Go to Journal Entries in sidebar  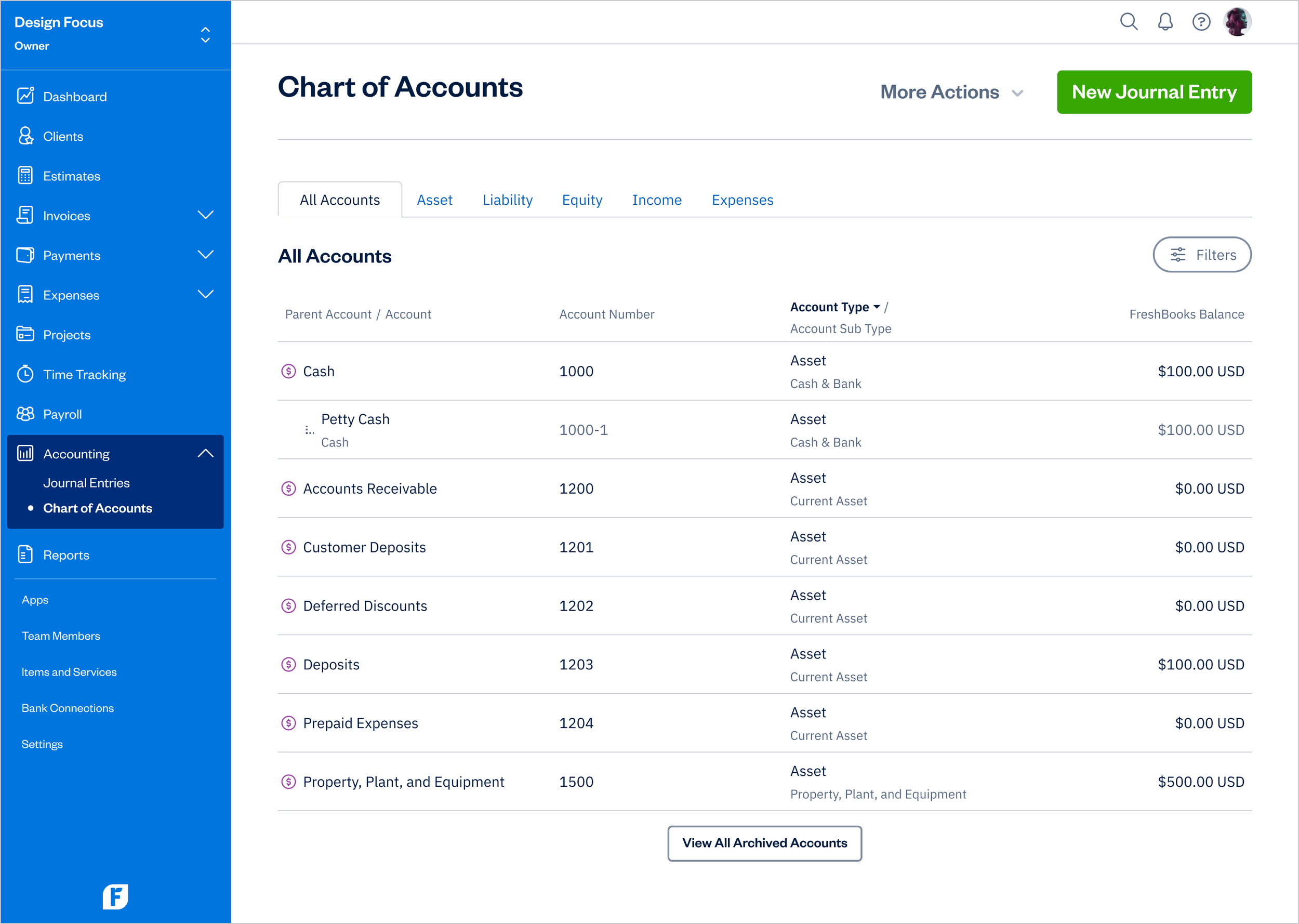pyautogui.click(x=86, y=482)
